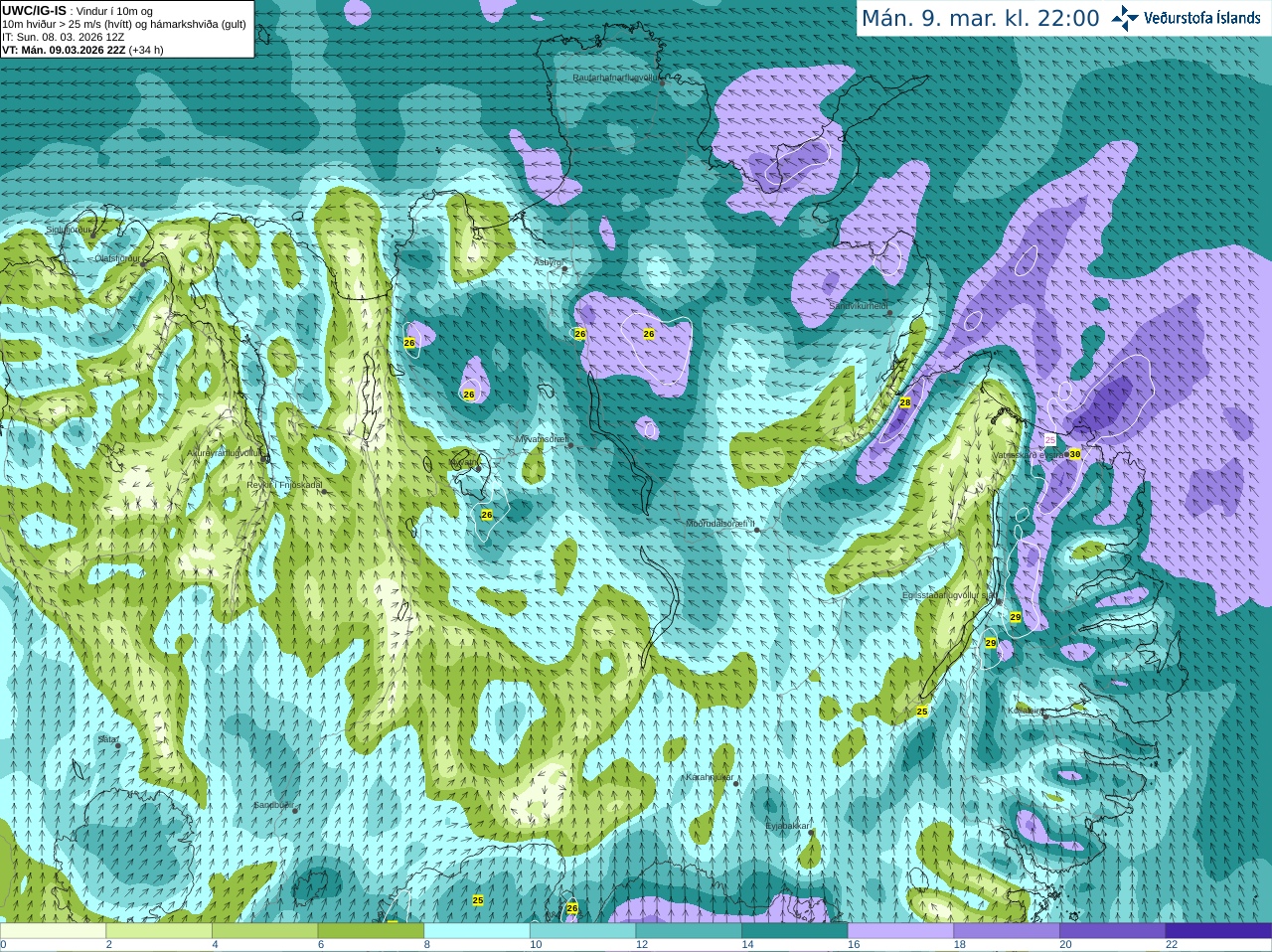Select the Sandbúðir station label
1272x952 pixels.
click(x=273, y=805)
